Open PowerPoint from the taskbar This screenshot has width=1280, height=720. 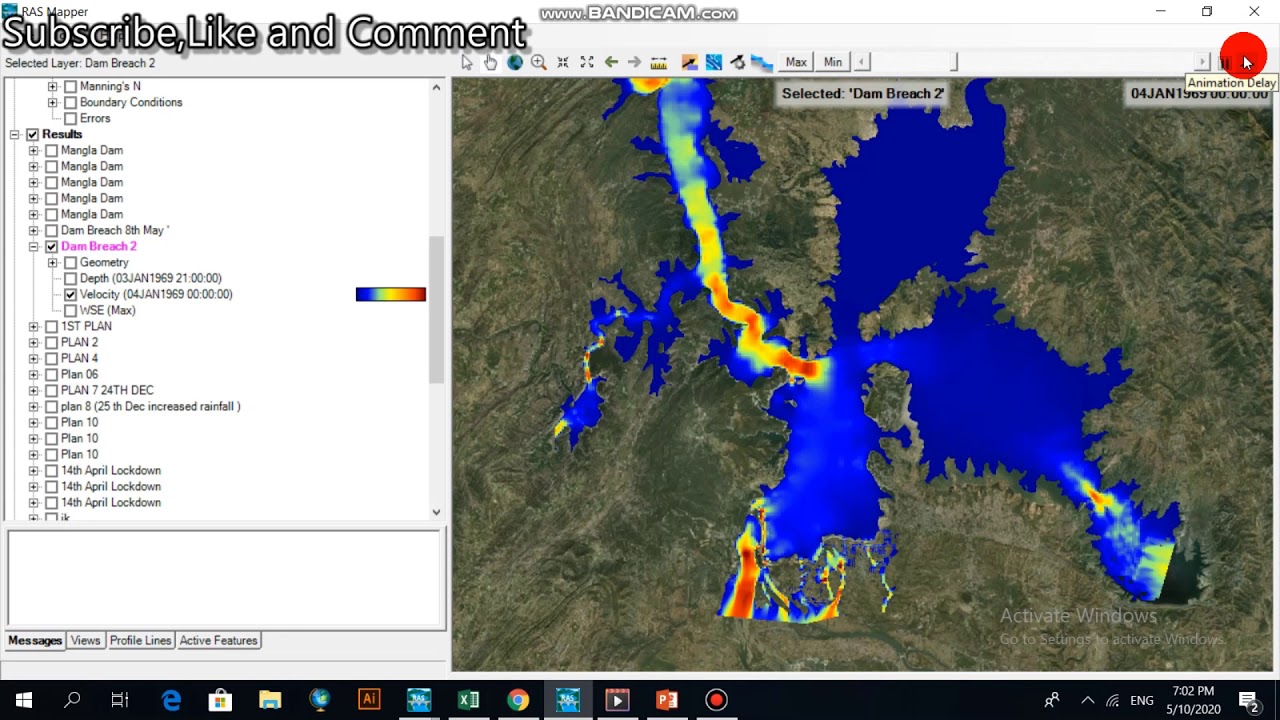tap(667, 700)
